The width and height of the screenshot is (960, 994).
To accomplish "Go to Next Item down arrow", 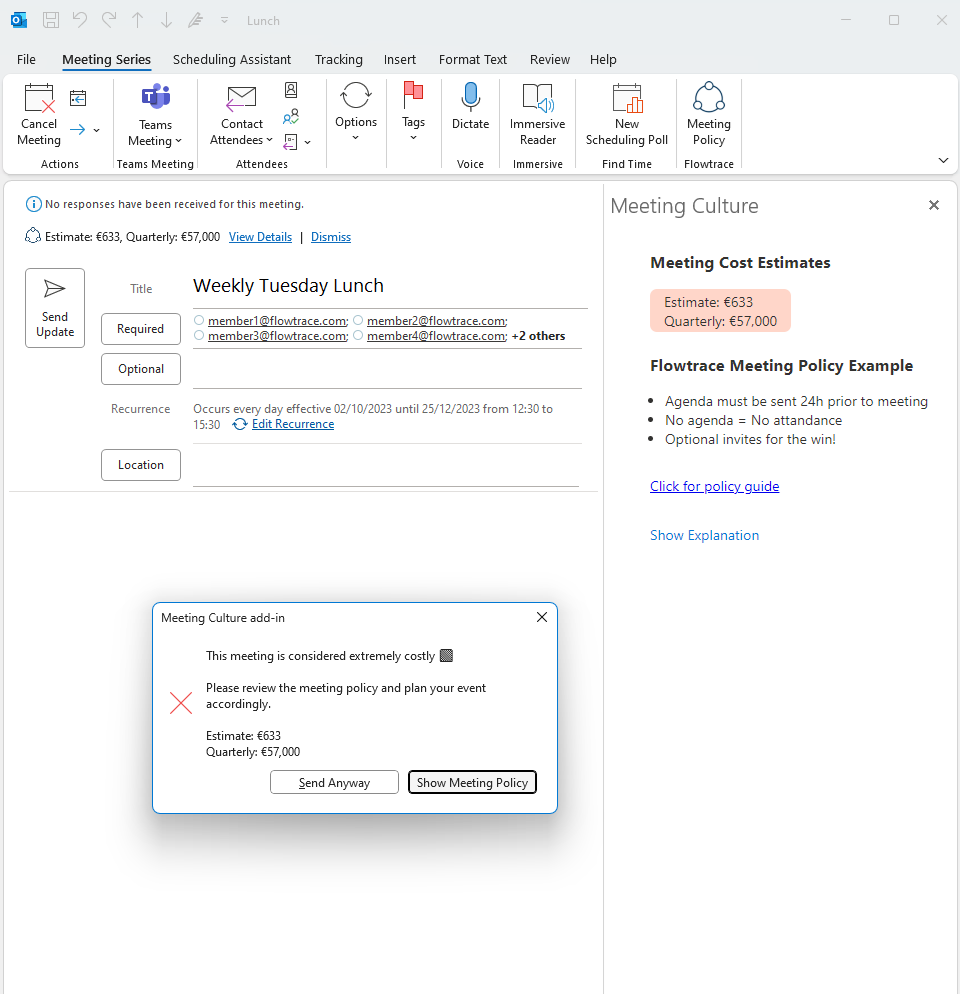I will pos(166,20).
